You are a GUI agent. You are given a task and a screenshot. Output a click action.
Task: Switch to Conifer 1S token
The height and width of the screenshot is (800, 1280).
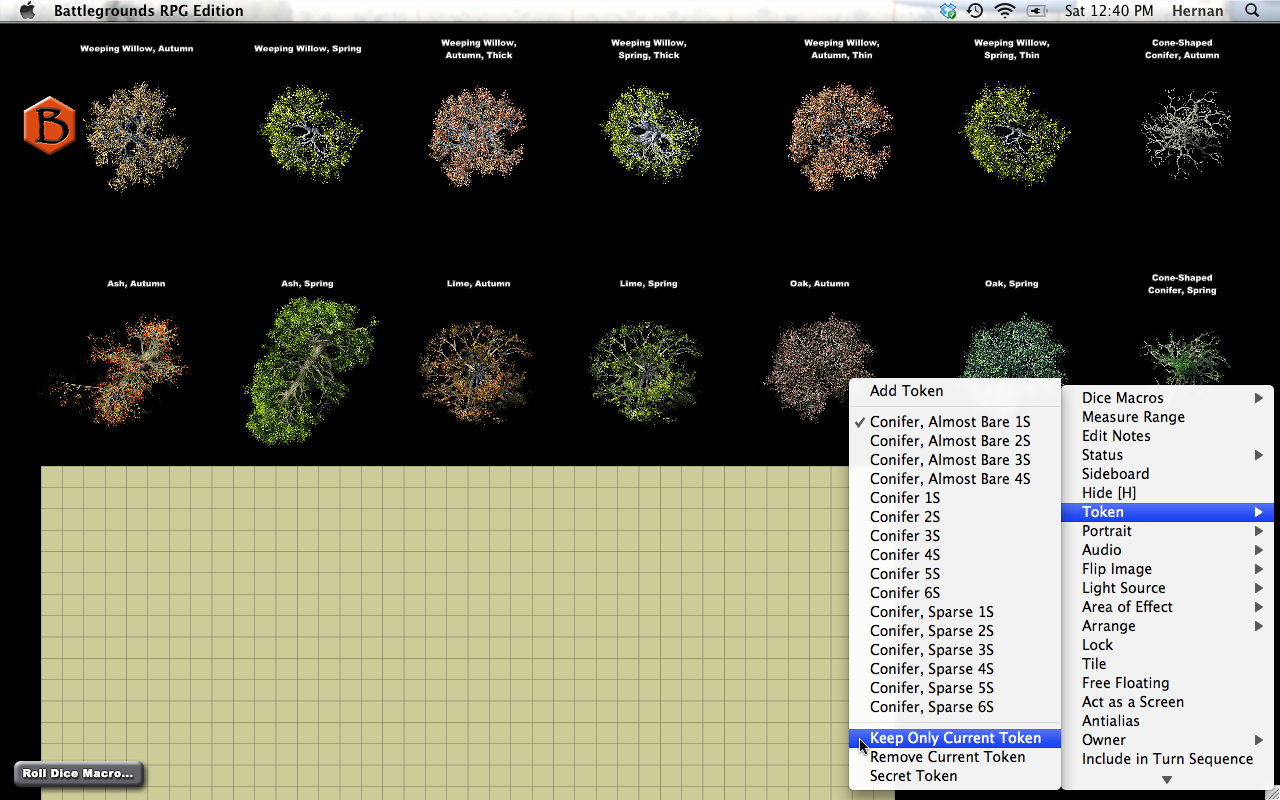955,498
